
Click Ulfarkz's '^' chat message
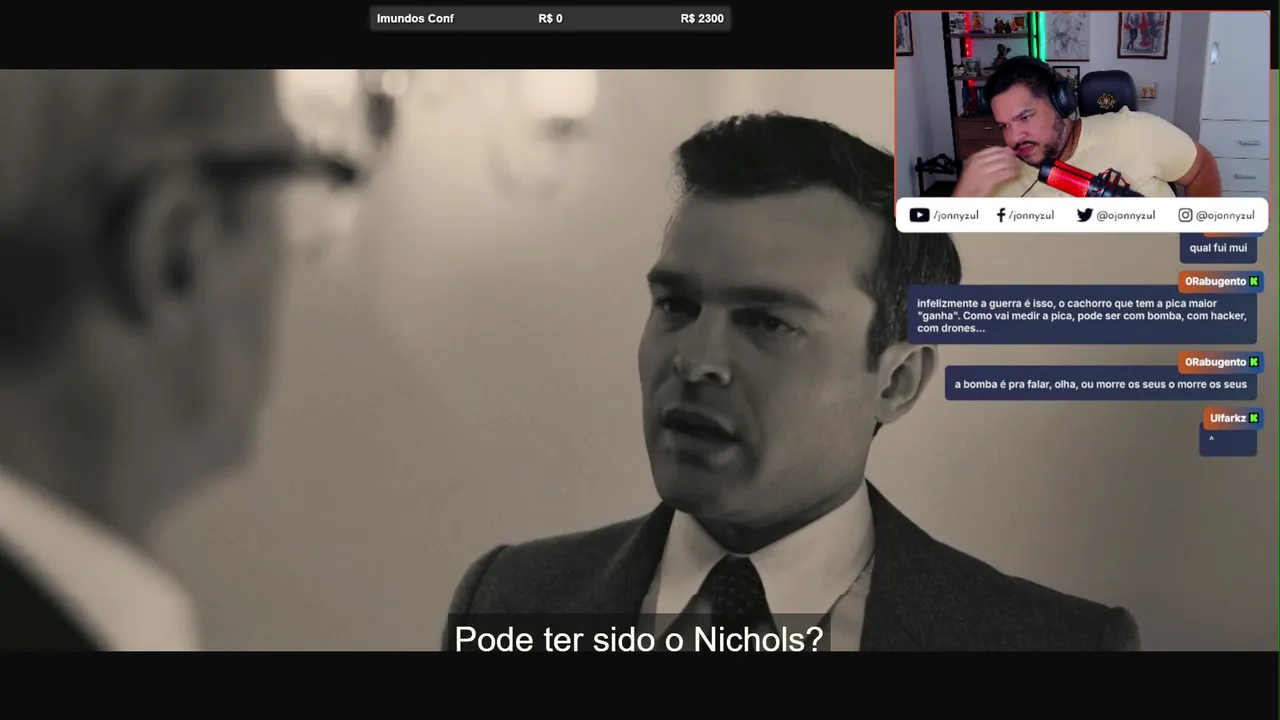coord(1228,440)
